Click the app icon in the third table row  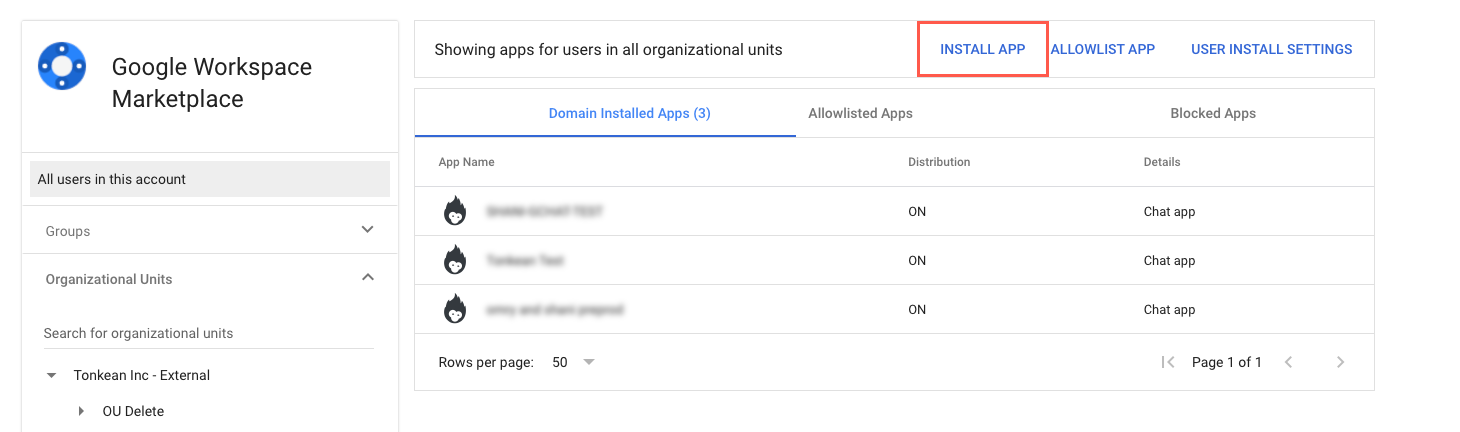click(455, 309)
